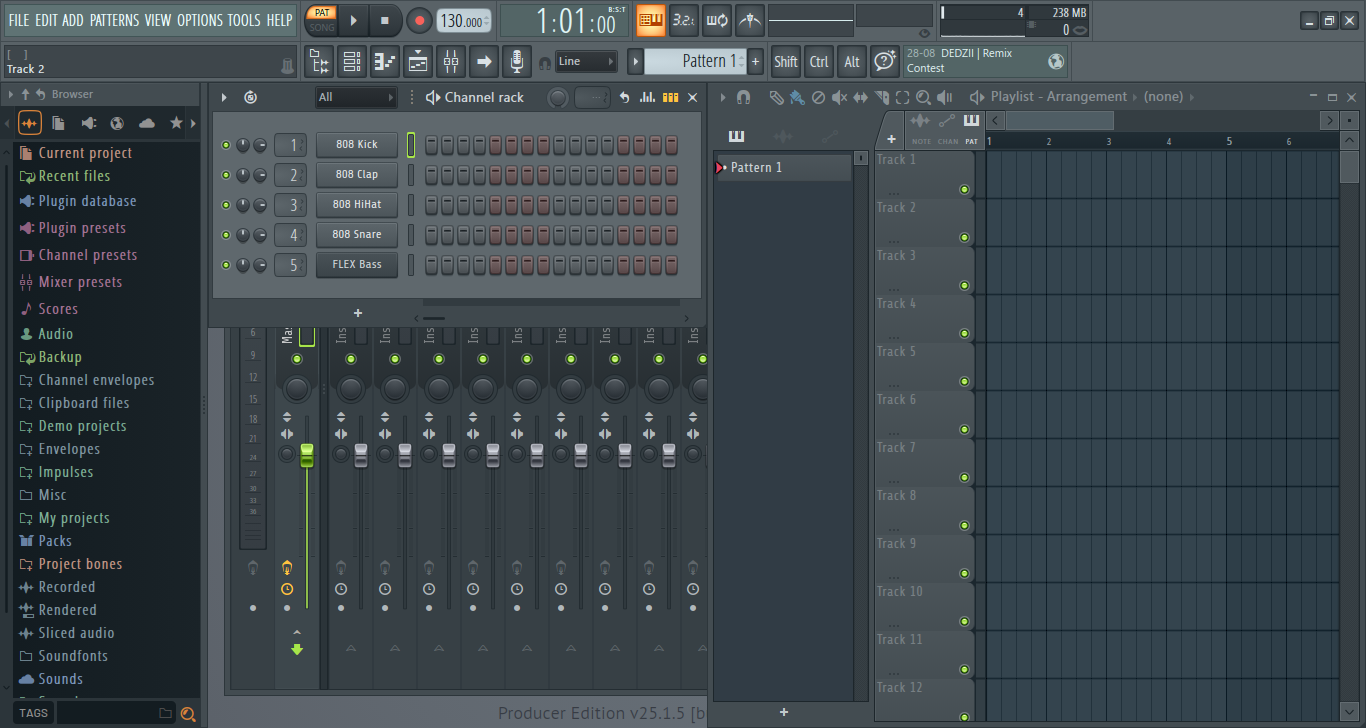This screenshot has width=1366, height=728.
Task: Open the Playlist view icon
Action: click(x=416, y=61)
